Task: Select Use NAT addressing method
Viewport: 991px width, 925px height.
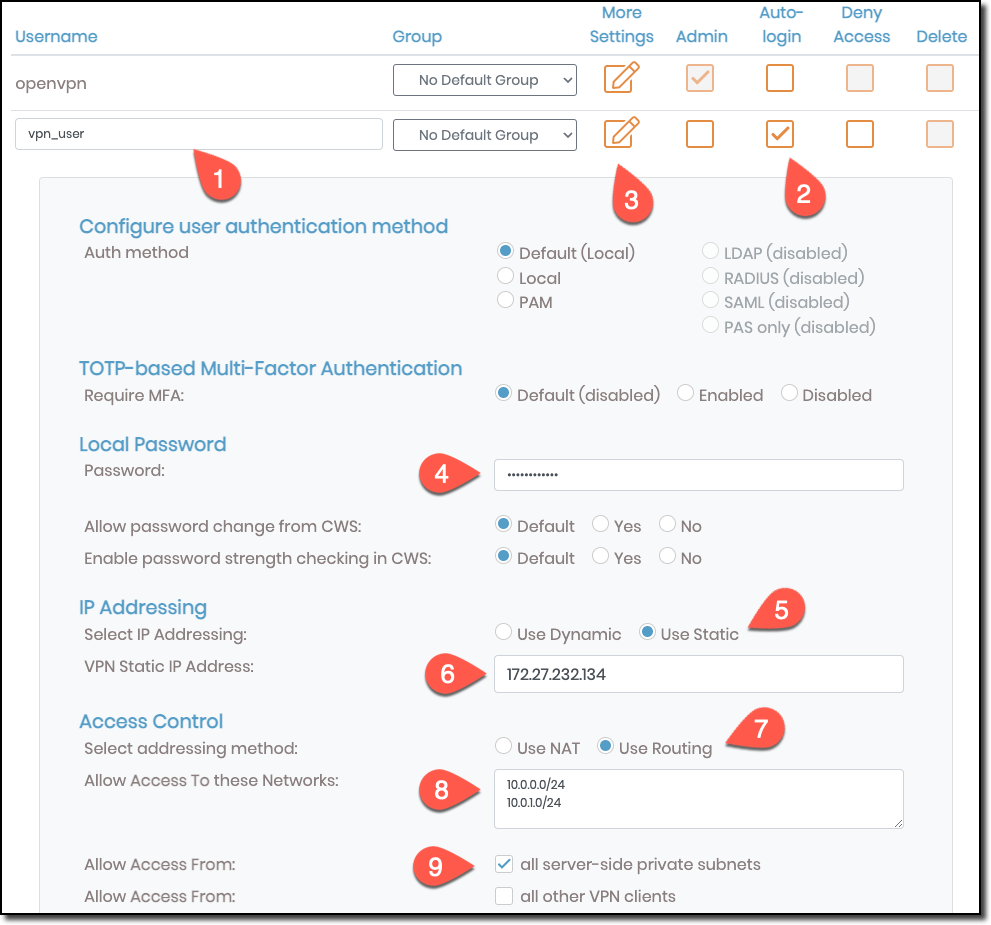Action: (x=503, y=745)
